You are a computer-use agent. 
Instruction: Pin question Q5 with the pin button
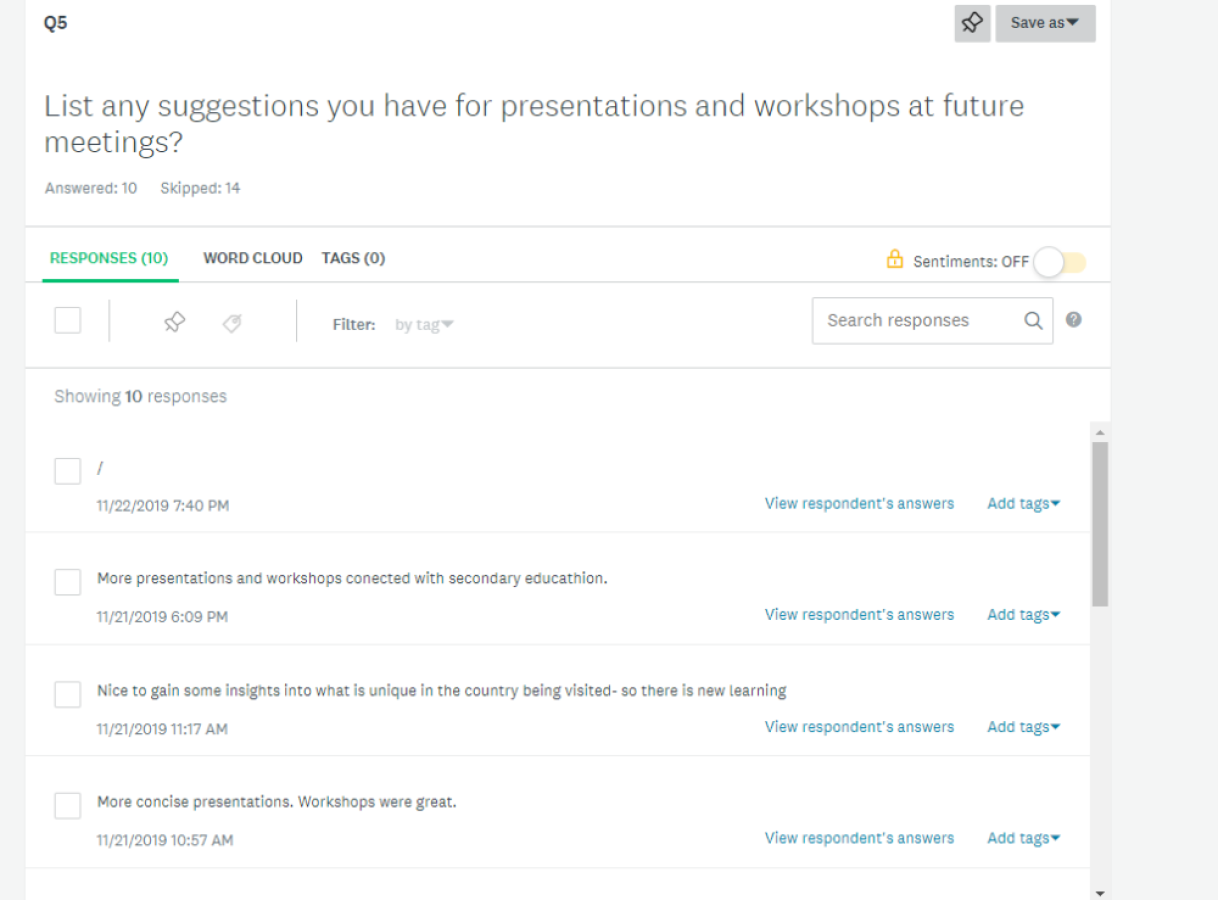point(972,23)
